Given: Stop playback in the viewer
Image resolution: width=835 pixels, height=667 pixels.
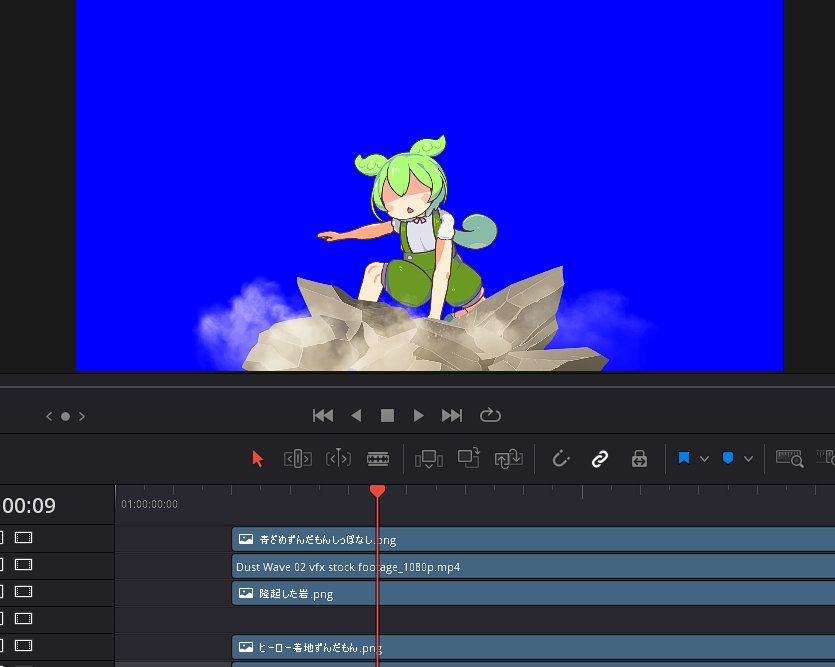Looking at the screenshot, I should point(387,415).
